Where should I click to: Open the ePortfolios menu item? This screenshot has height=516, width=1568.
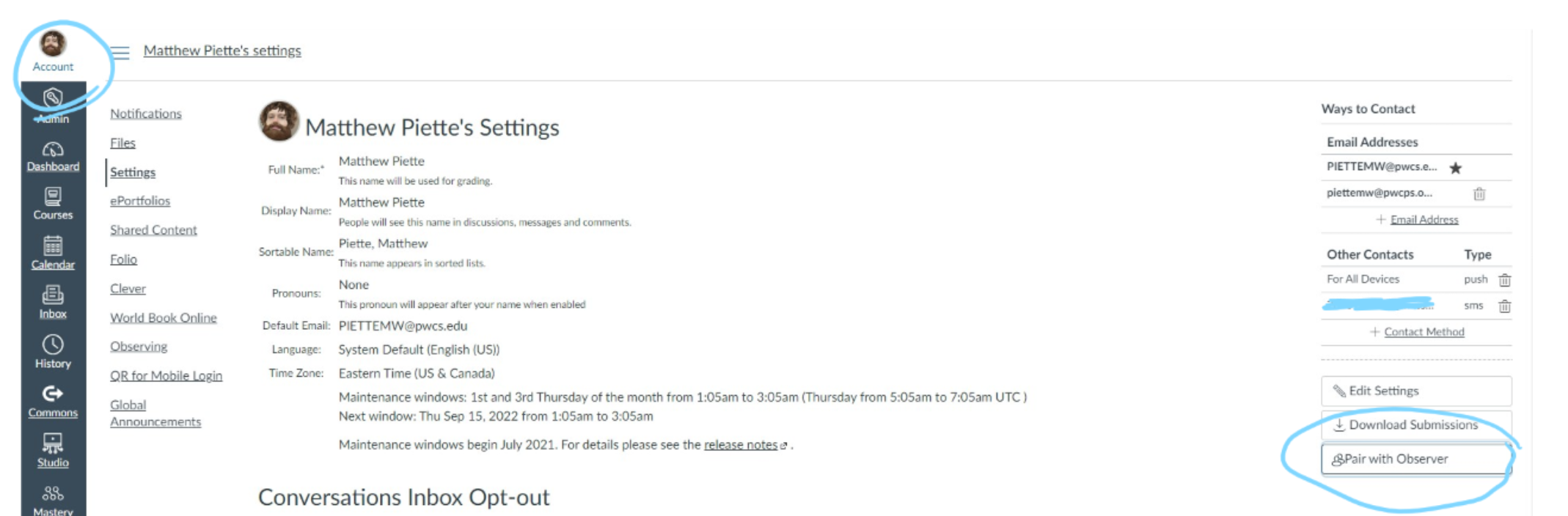point(140,201)
